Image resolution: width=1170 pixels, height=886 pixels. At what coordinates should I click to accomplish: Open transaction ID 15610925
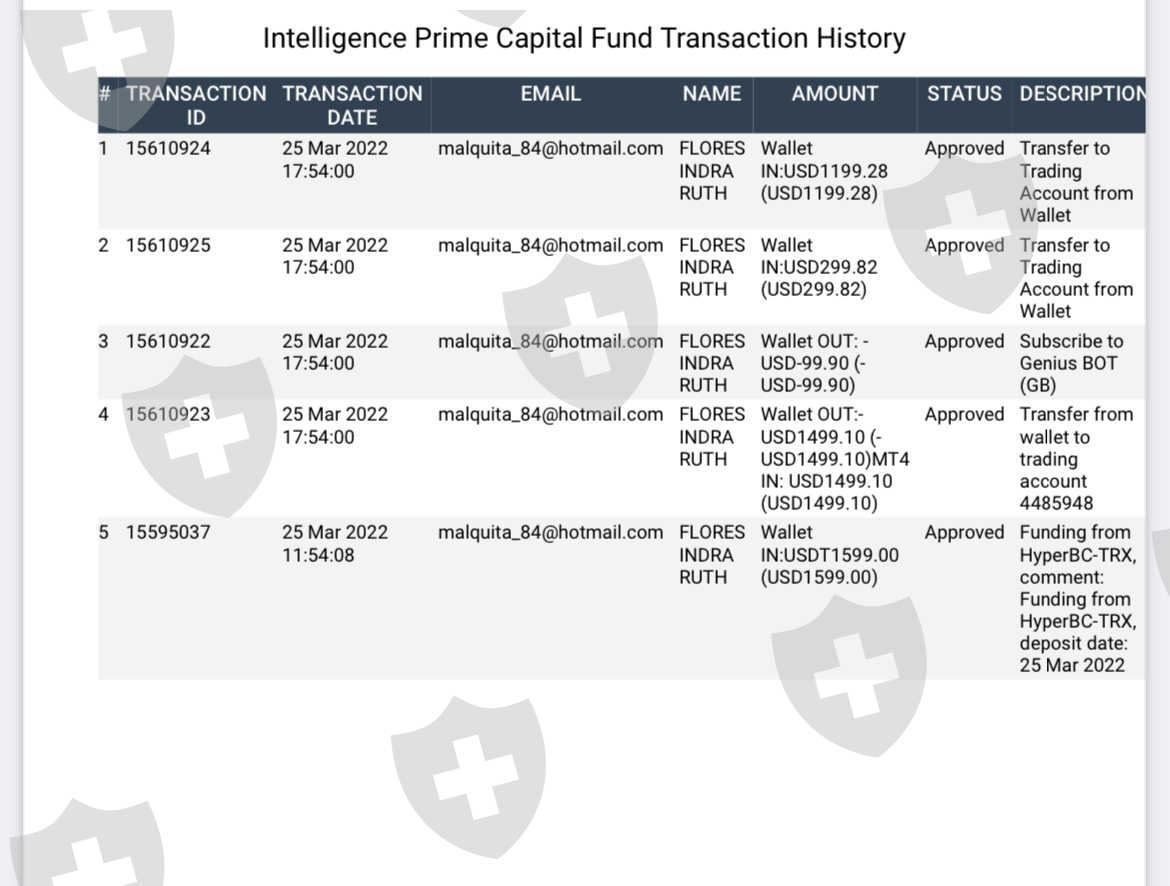(168, 245)
